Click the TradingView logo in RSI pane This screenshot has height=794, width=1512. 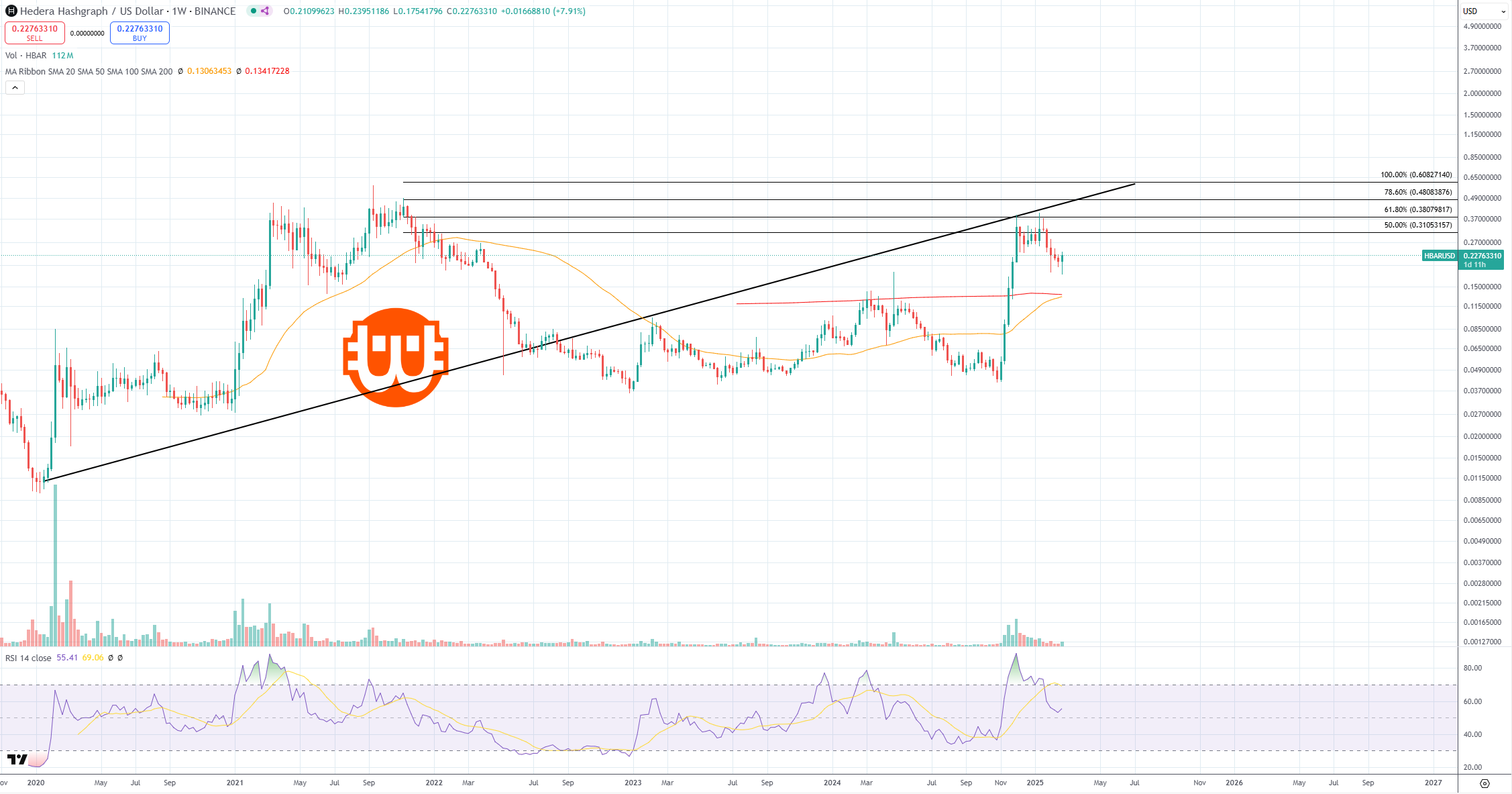pyautogui.click(x=17, y=759)
